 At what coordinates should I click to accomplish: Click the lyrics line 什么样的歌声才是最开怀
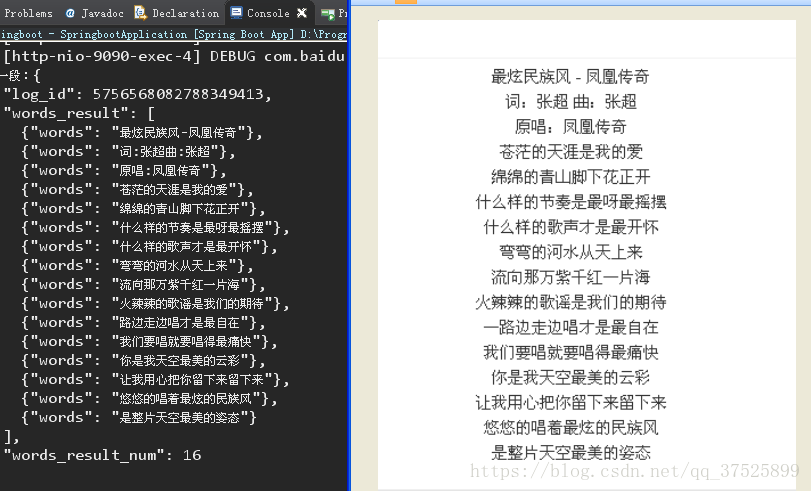pyautogui.click(x=570, y=227)
